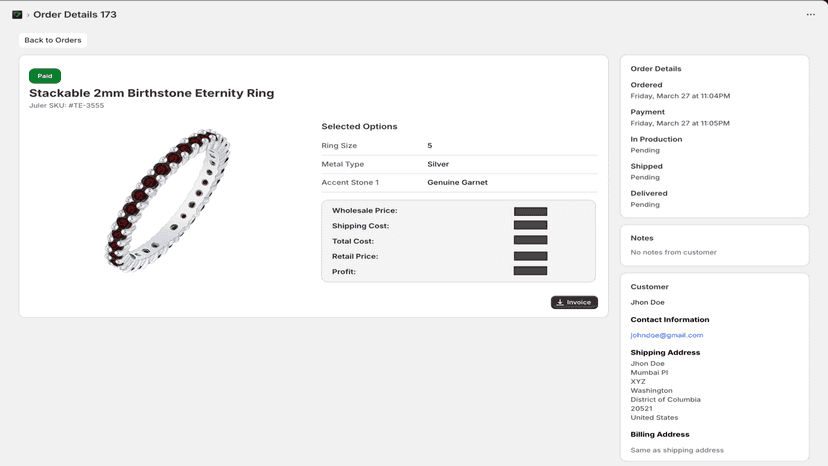Screen dimensions: 828x466
Task: Click the Delivered status label
Action: pos(649,193)
